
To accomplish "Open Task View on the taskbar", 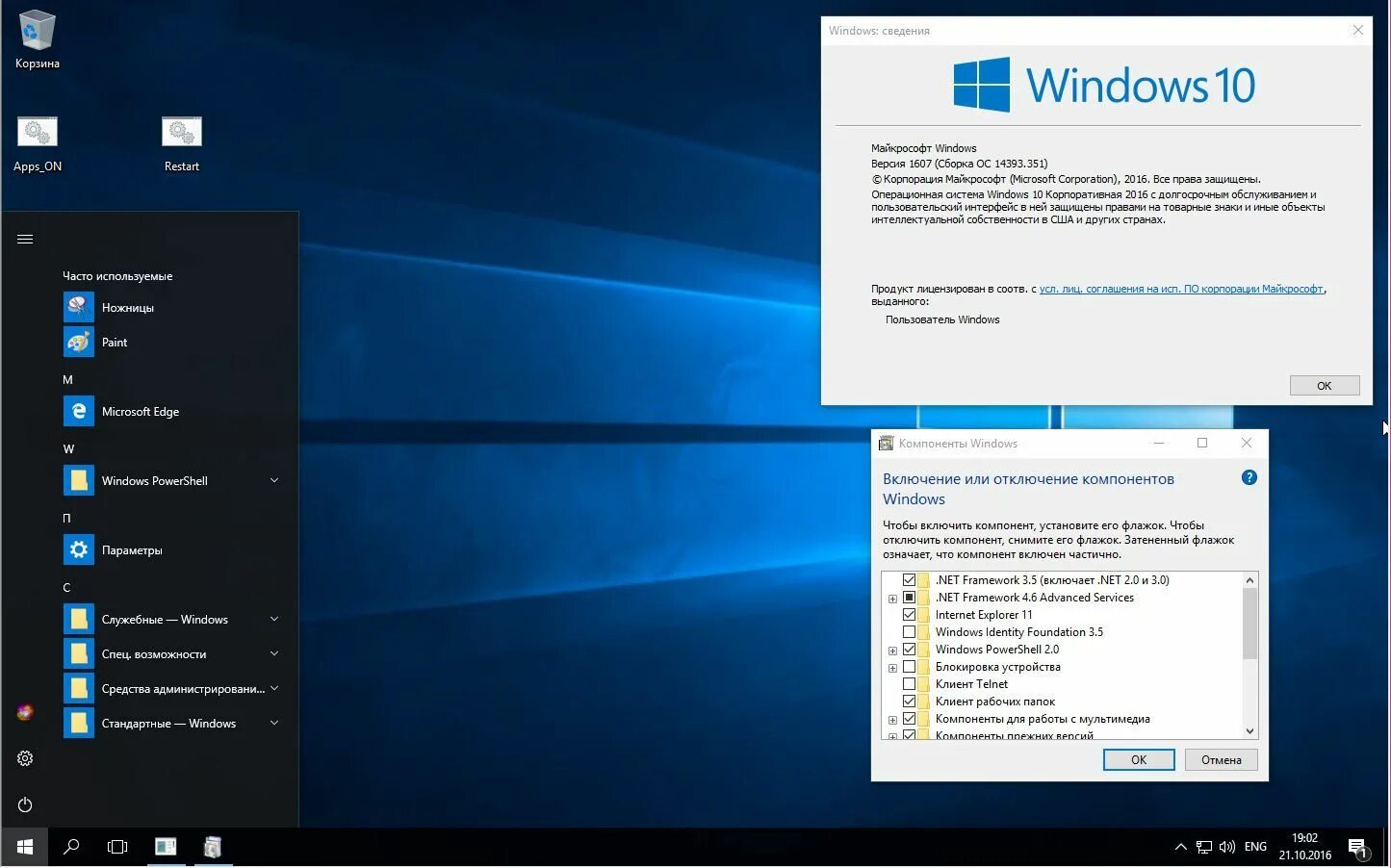I will pos(117,847).
